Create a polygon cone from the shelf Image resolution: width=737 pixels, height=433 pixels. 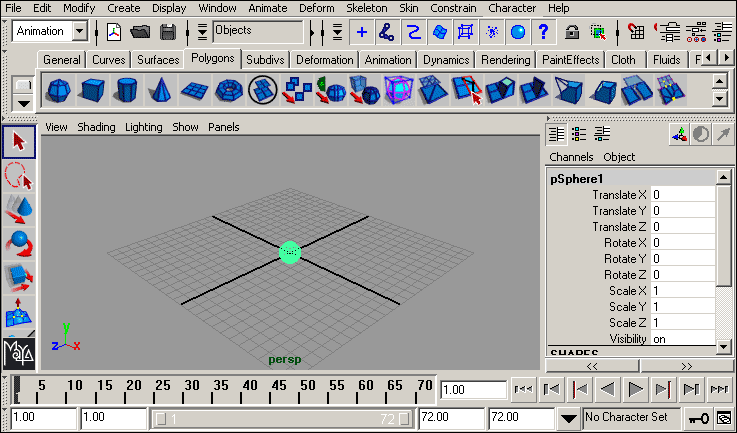[x=159, y=91]
